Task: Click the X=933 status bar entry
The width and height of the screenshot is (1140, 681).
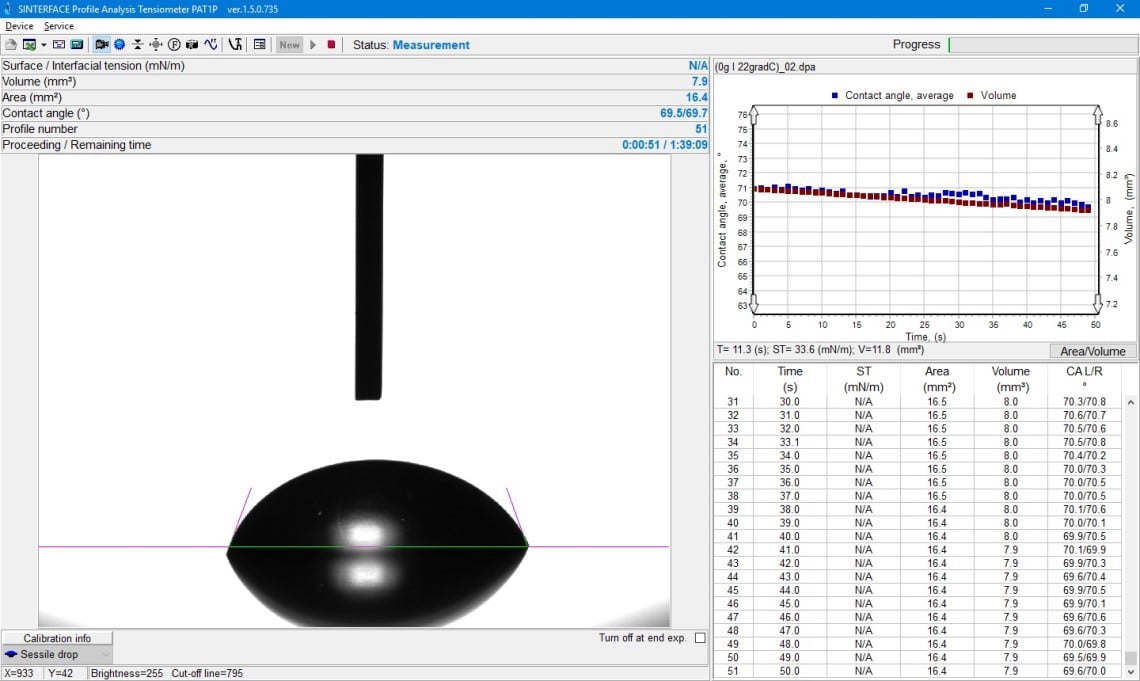Action: click(x=19, y=673)
